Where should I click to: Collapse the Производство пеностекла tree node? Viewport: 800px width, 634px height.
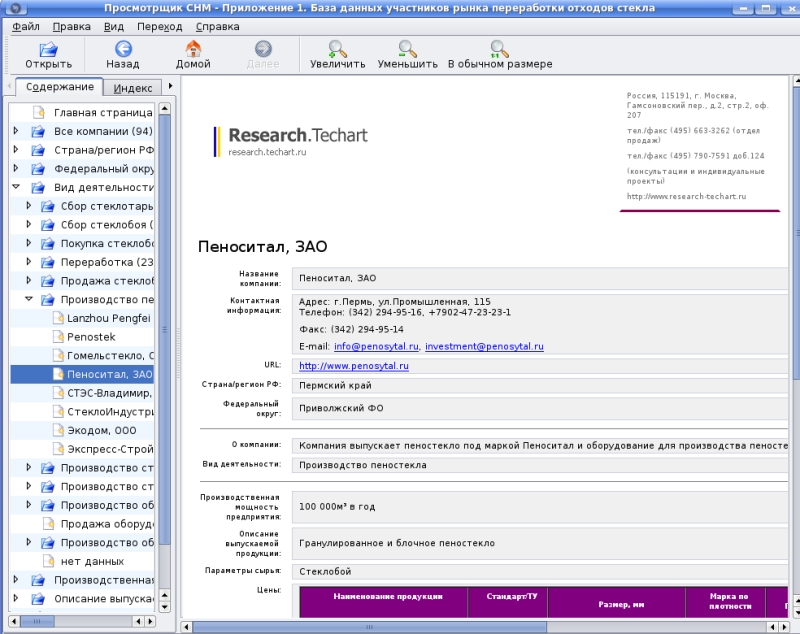(29, 299)
